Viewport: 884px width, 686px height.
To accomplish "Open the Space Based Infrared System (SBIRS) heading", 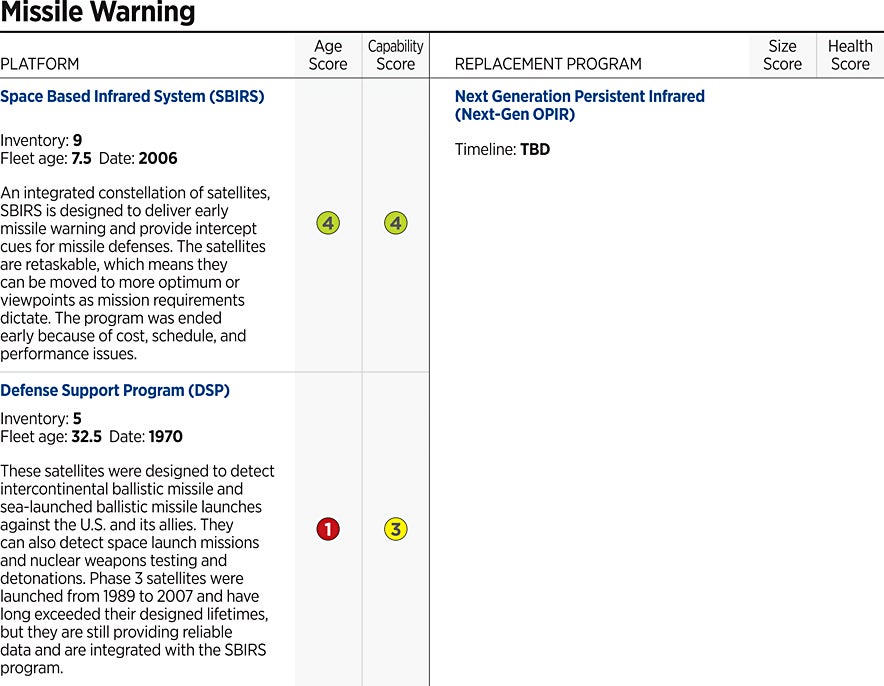I will 132,97.
